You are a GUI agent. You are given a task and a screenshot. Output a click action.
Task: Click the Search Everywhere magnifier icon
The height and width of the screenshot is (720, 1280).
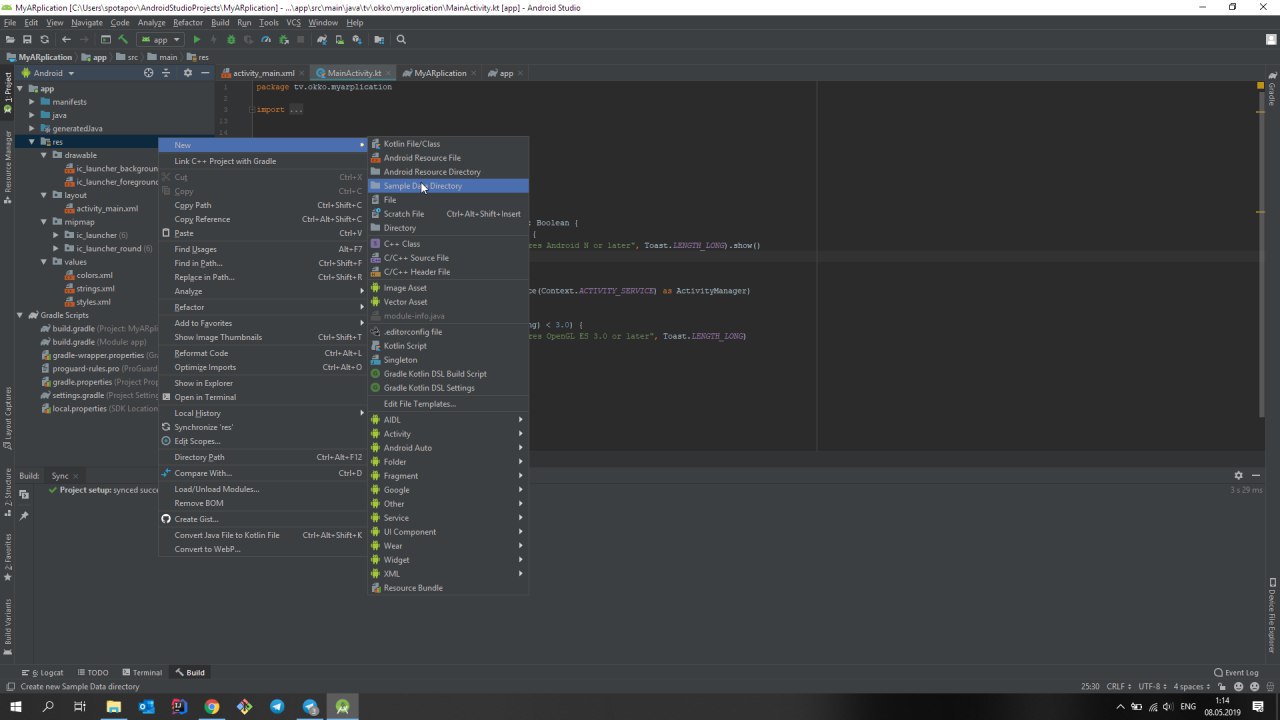point(401,40)
